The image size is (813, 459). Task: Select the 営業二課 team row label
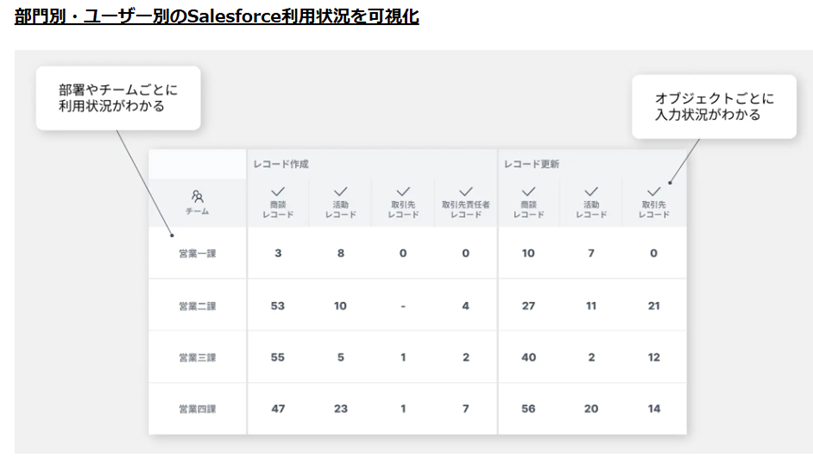[x=197, y=306]
